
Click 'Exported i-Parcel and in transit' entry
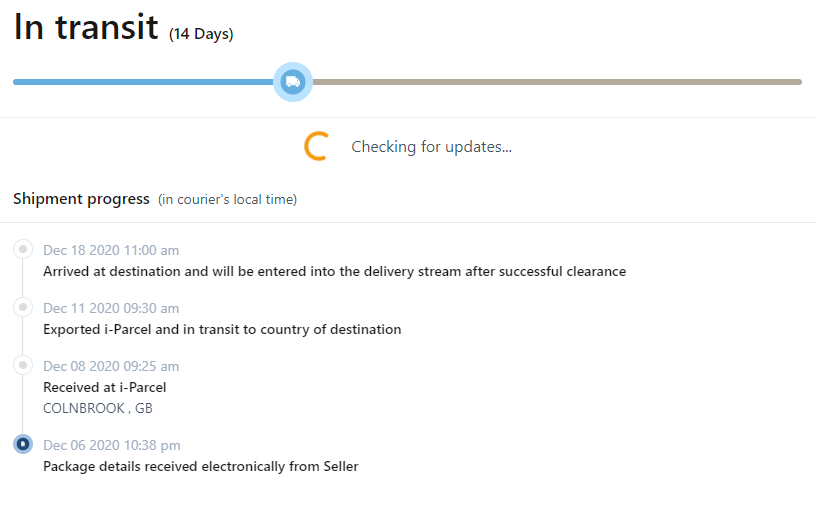pyautogui.click(x=222, y=330)
